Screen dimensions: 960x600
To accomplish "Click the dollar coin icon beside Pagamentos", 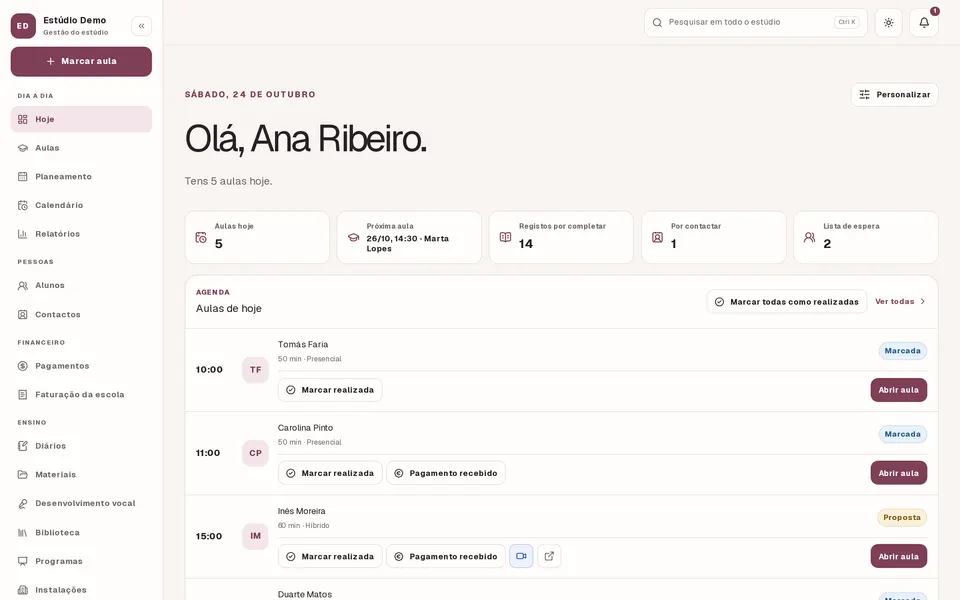I will tap(23, 366).
